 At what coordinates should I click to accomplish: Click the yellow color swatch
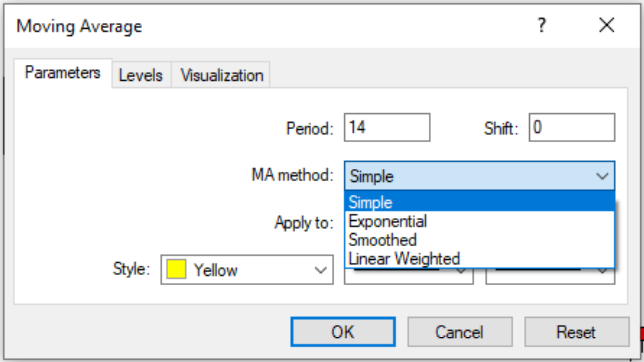pos(176,270)
